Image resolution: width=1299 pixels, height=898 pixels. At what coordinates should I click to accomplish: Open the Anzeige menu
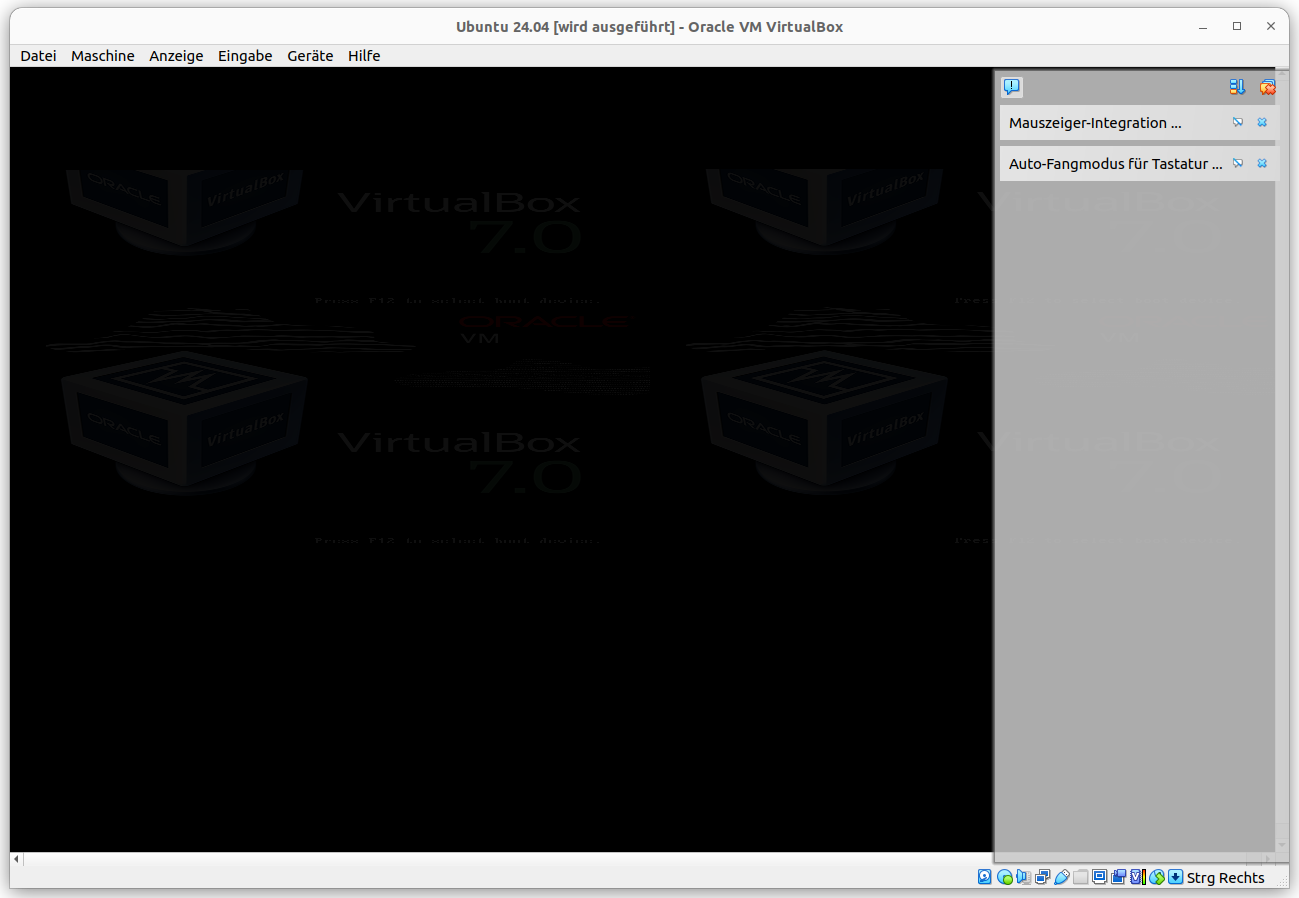pos(176,55)
